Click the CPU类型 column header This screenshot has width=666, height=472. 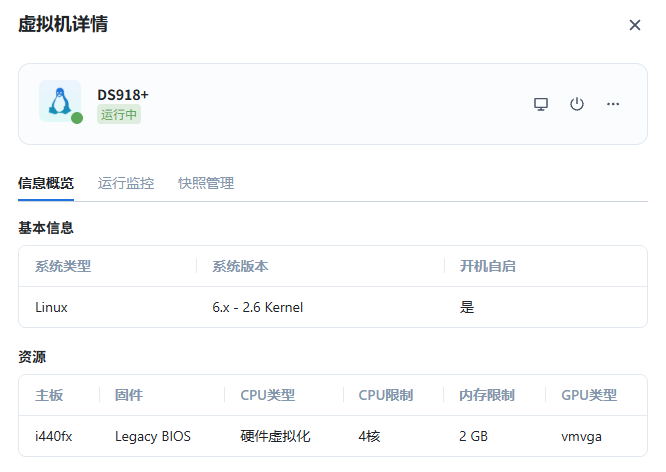coord(268,395)
